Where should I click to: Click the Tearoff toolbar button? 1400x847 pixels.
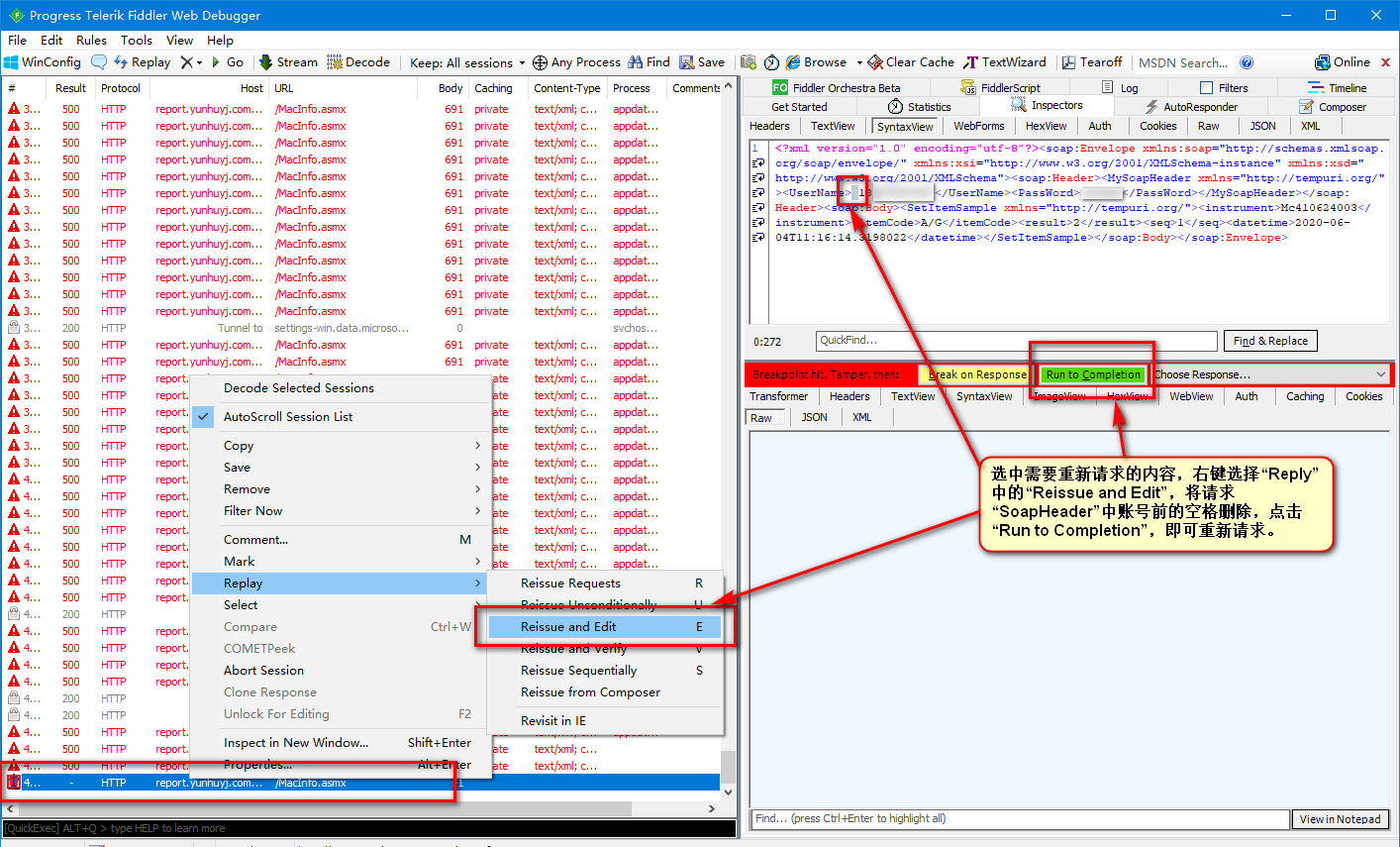(1092, 62)
